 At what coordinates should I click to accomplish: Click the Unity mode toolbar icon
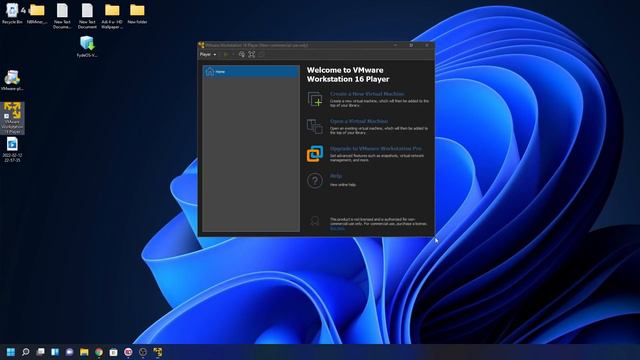pos(262,54)
